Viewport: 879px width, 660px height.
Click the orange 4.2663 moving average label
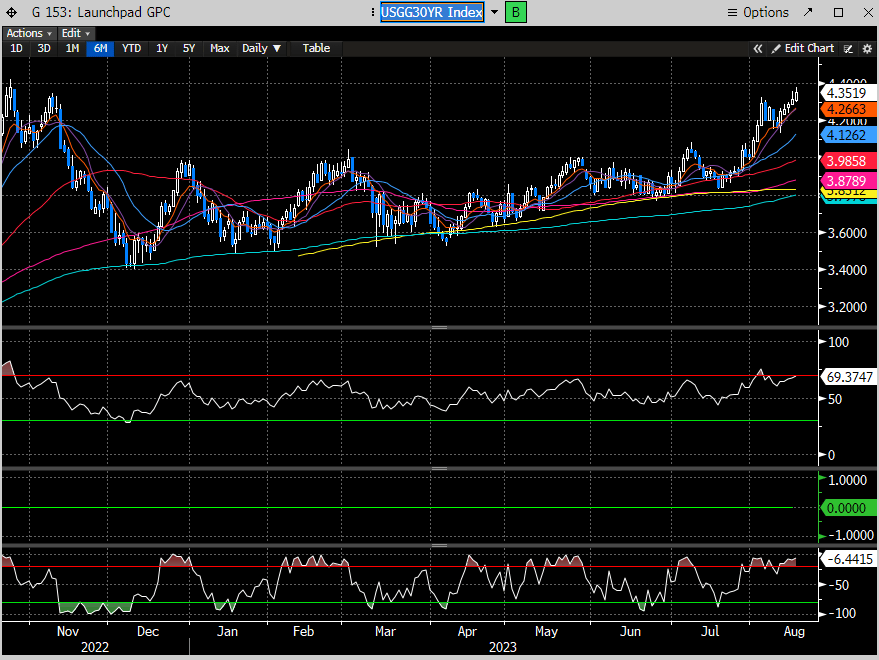tap(848, 109)
